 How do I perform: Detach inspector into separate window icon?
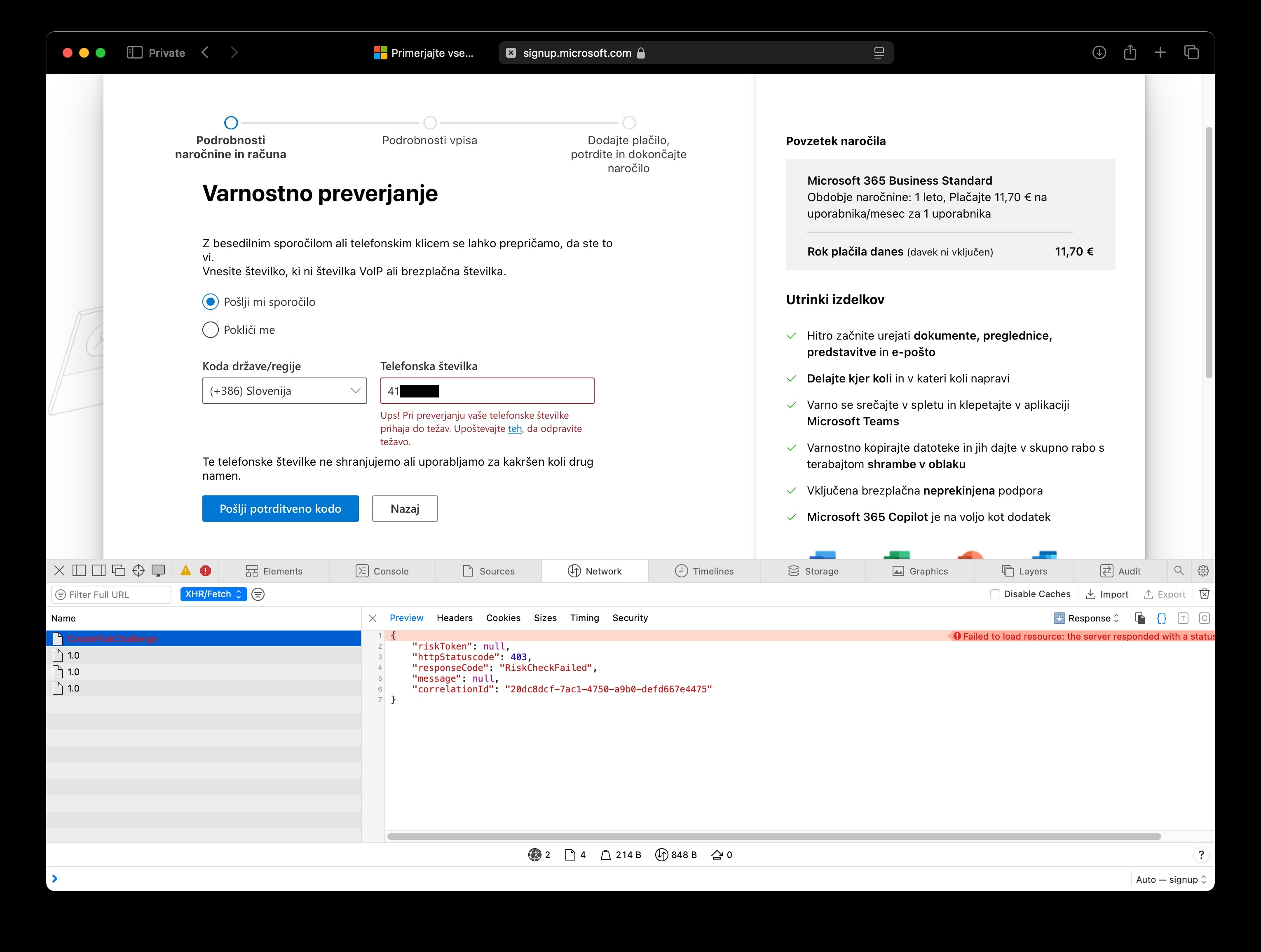119,571
